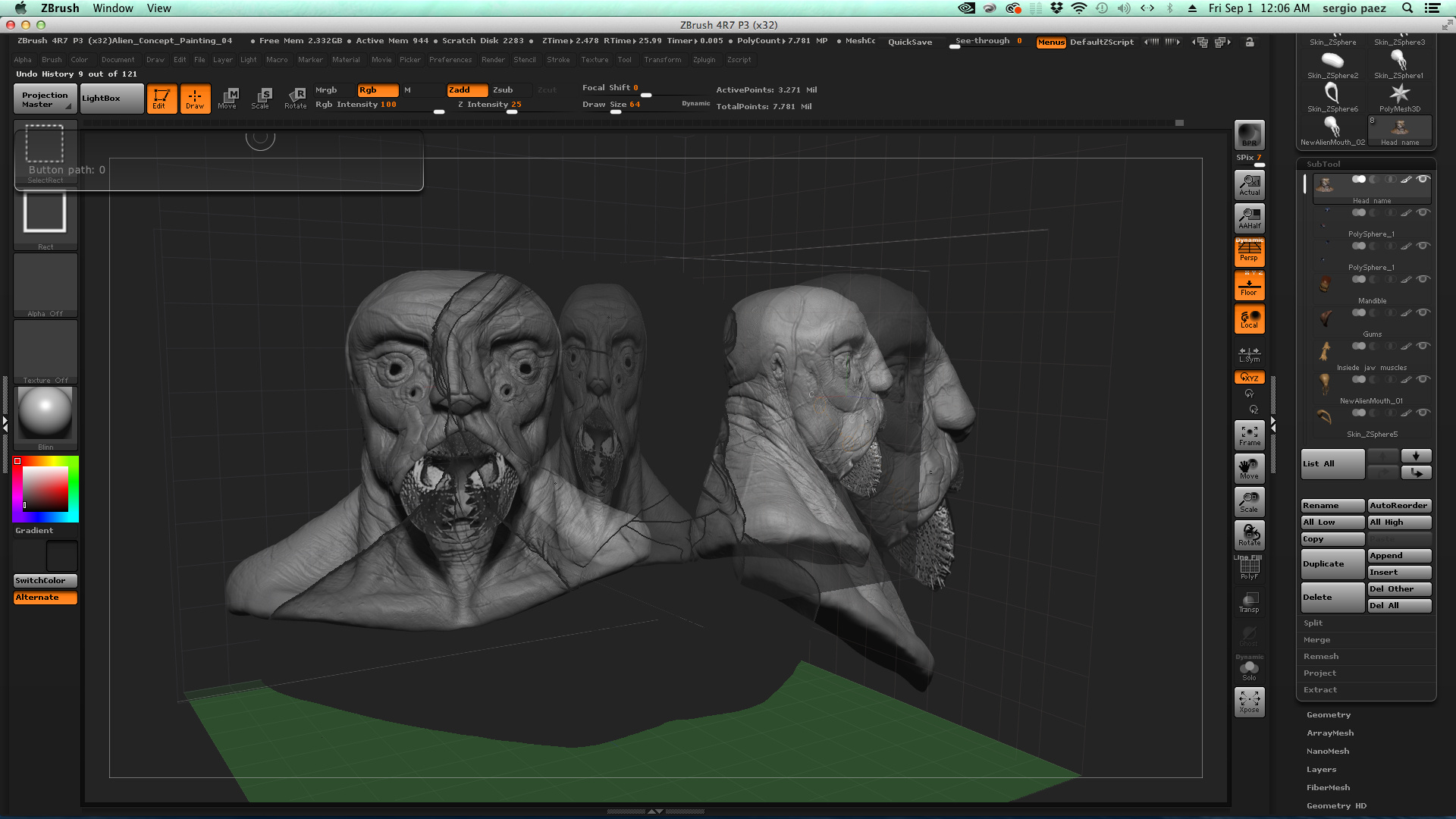Click the canvas Scale navigation icon
Image resolution: width=1456 pixels, height=819 pixels.
pos(1249,501)
